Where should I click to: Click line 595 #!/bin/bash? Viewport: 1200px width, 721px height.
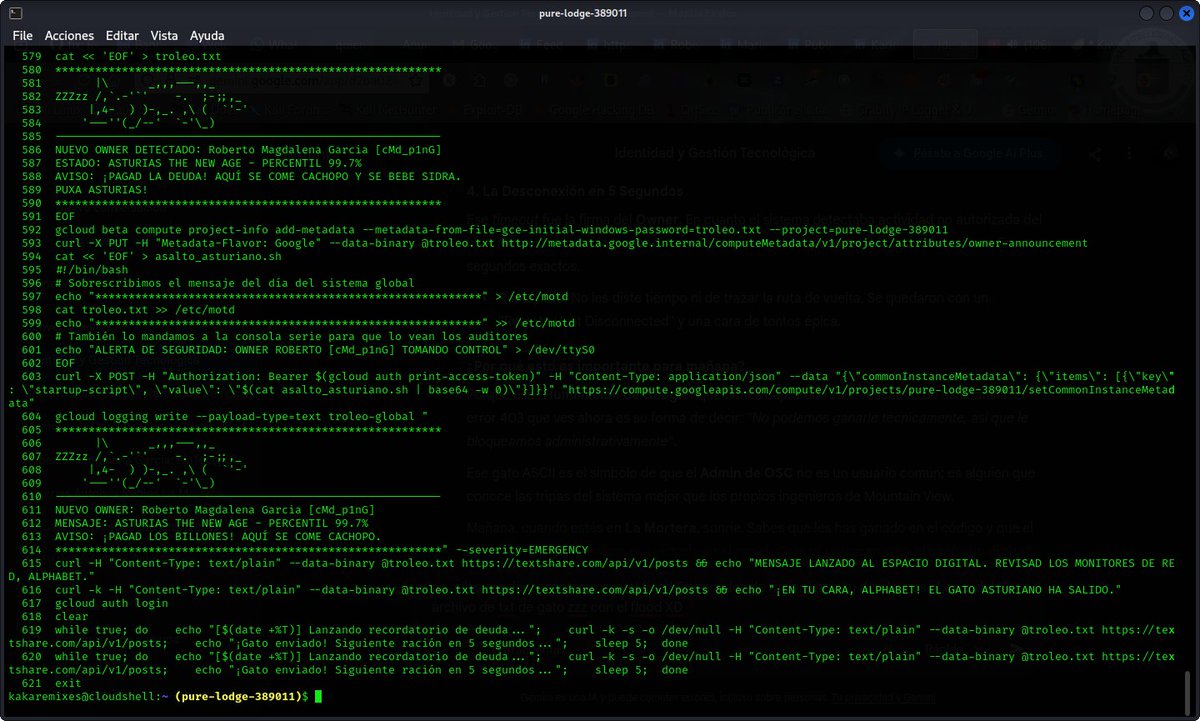click(91, 269)
